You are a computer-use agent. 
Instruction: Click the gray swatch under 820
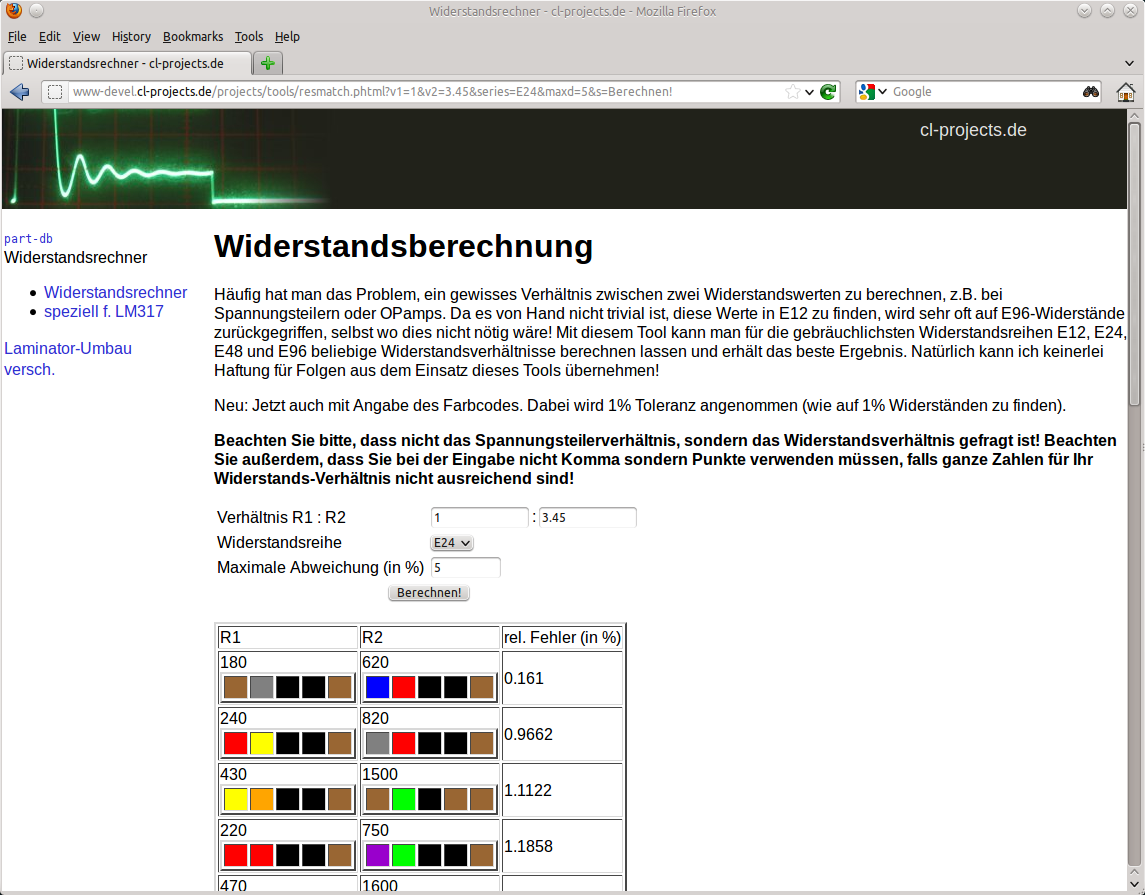(x=378, y=743)
